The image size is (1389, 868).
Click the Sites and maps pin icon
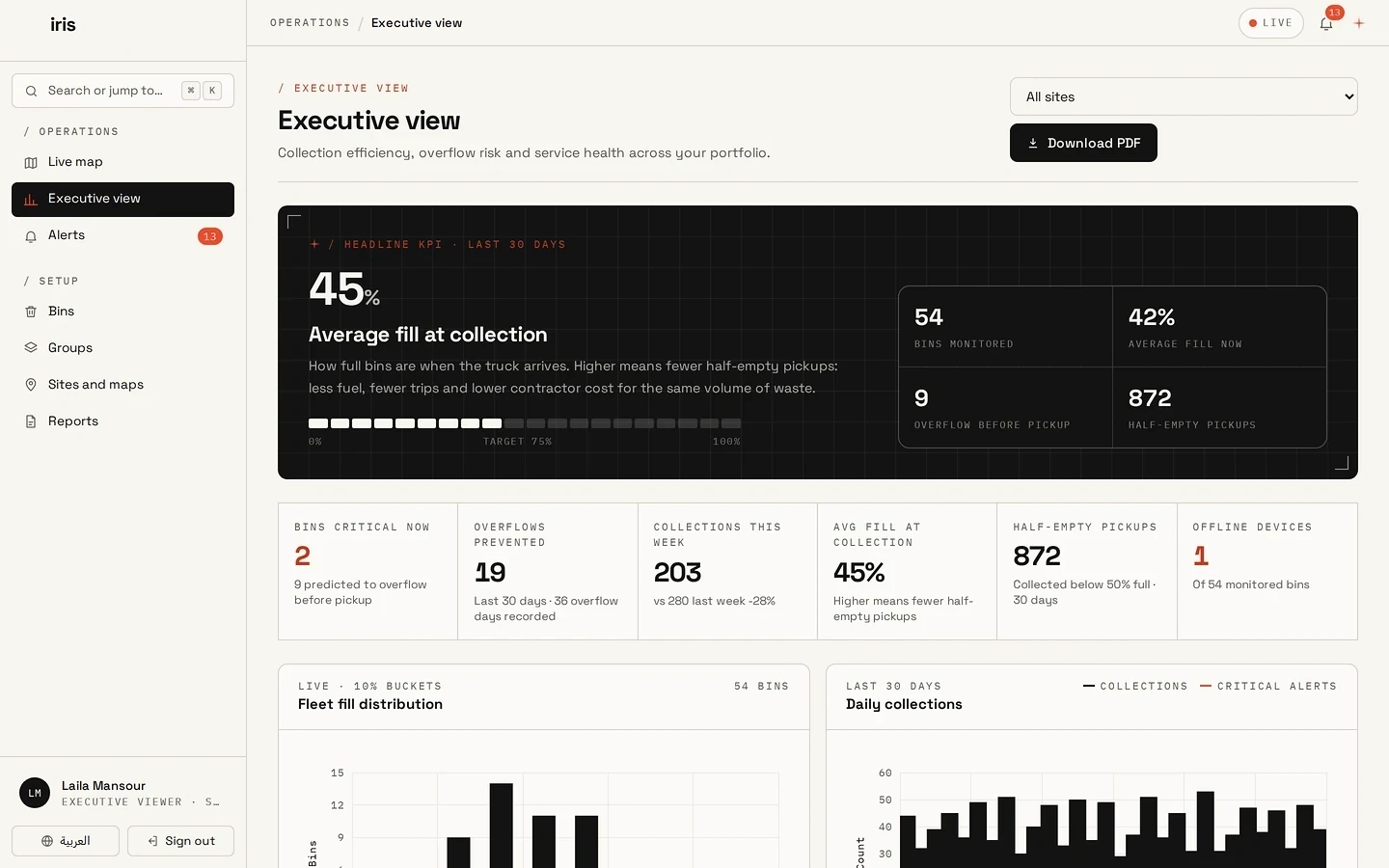[x=31, y=385]
